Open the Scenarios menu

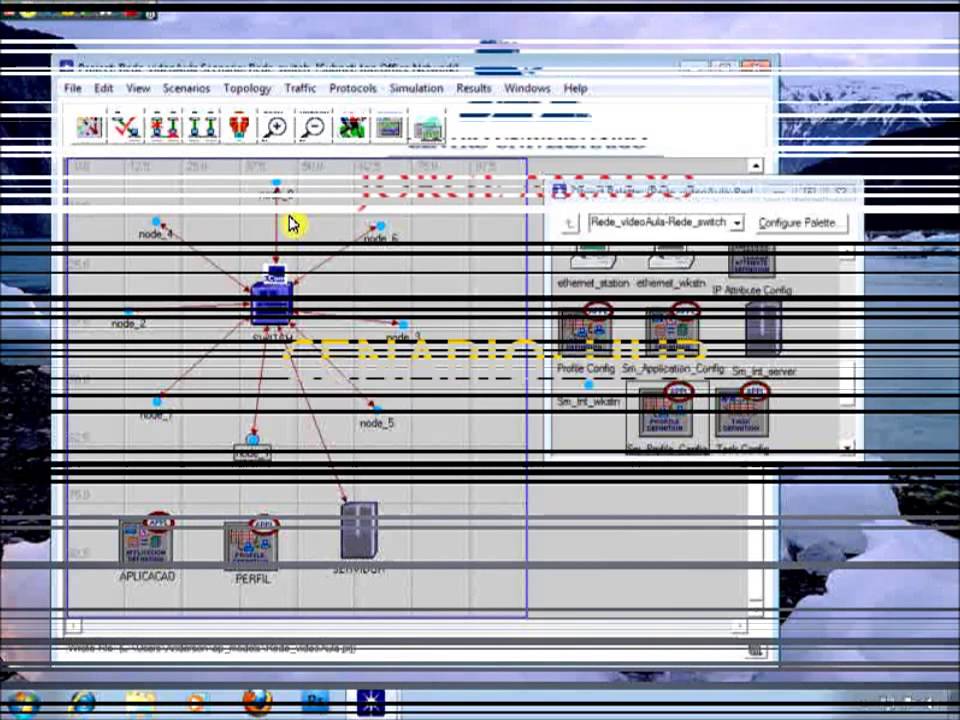coord(186,88)
